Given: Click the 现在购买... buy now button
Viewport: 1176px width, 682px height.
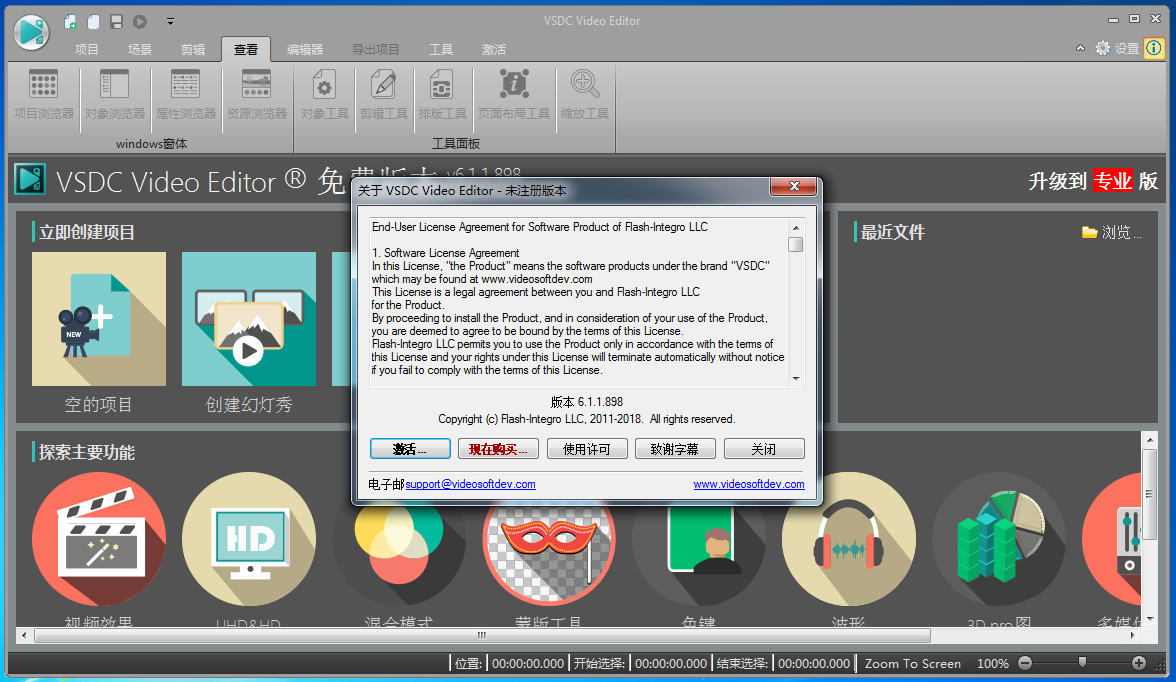Looking at the screenshot, I should 498,449.
